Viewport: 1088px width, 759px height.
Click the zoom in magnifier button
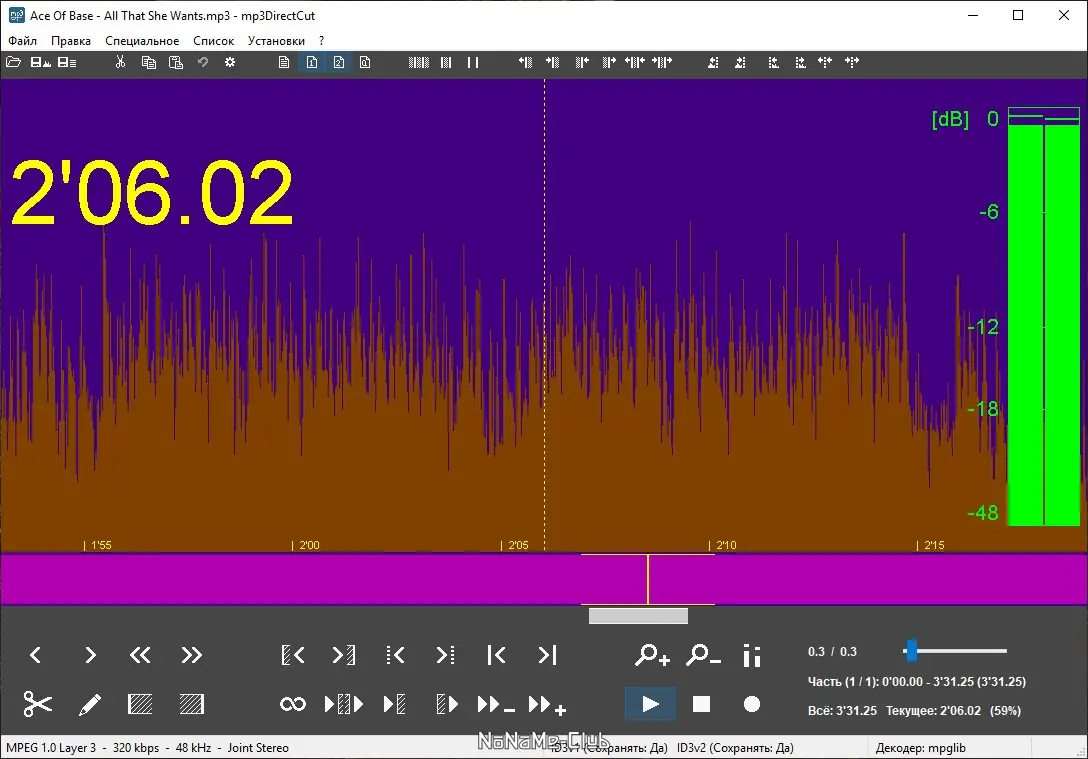pyautogui.click(x=652, y=655)
